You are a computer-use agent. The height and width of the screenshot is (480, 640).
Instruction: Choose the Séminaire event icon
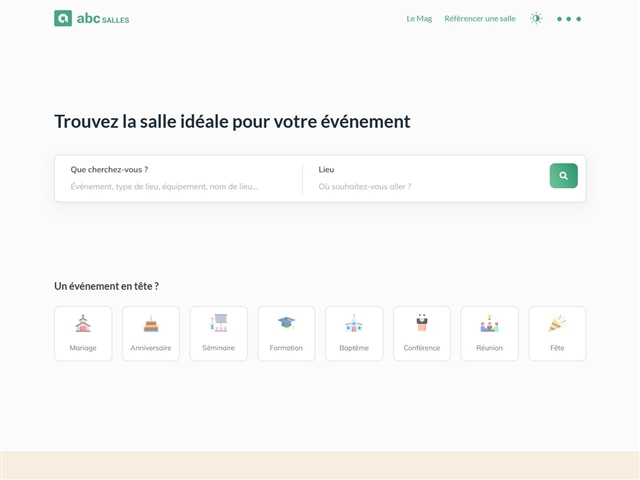(x=219, y=323)
